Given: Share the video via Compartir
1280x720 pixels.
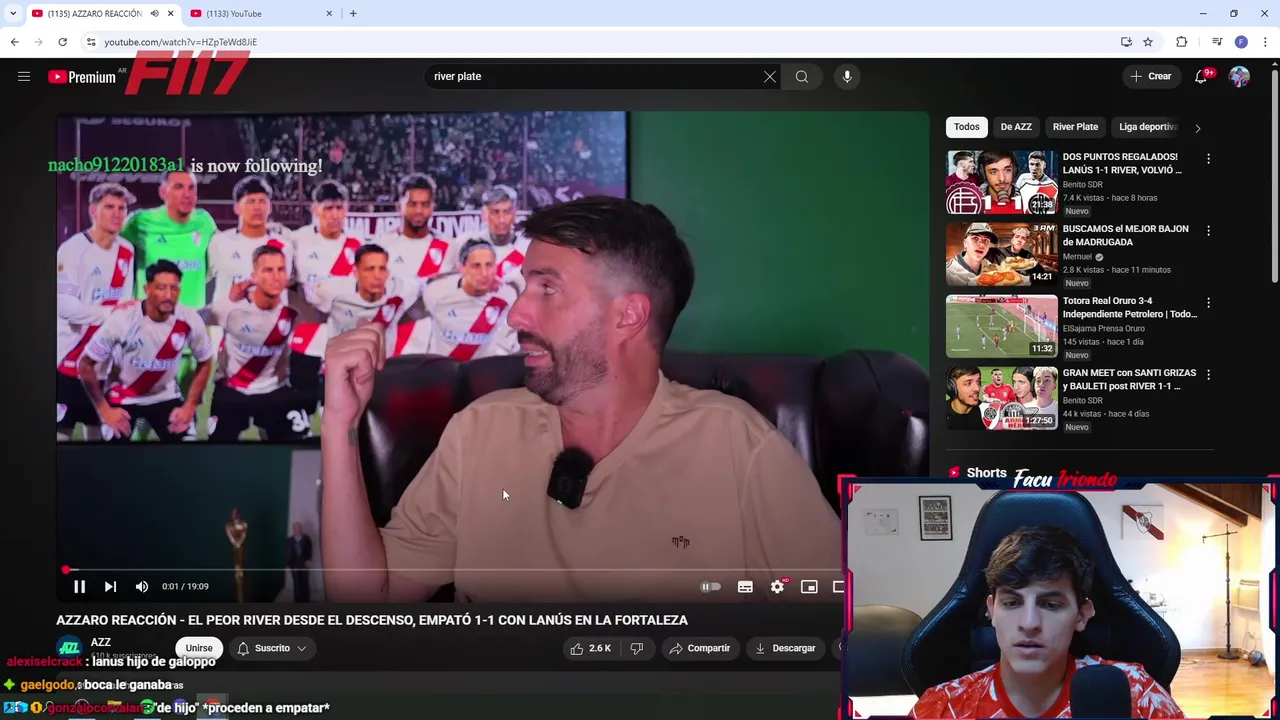Looking at the screenshot, I should click(x=700, y=648).
